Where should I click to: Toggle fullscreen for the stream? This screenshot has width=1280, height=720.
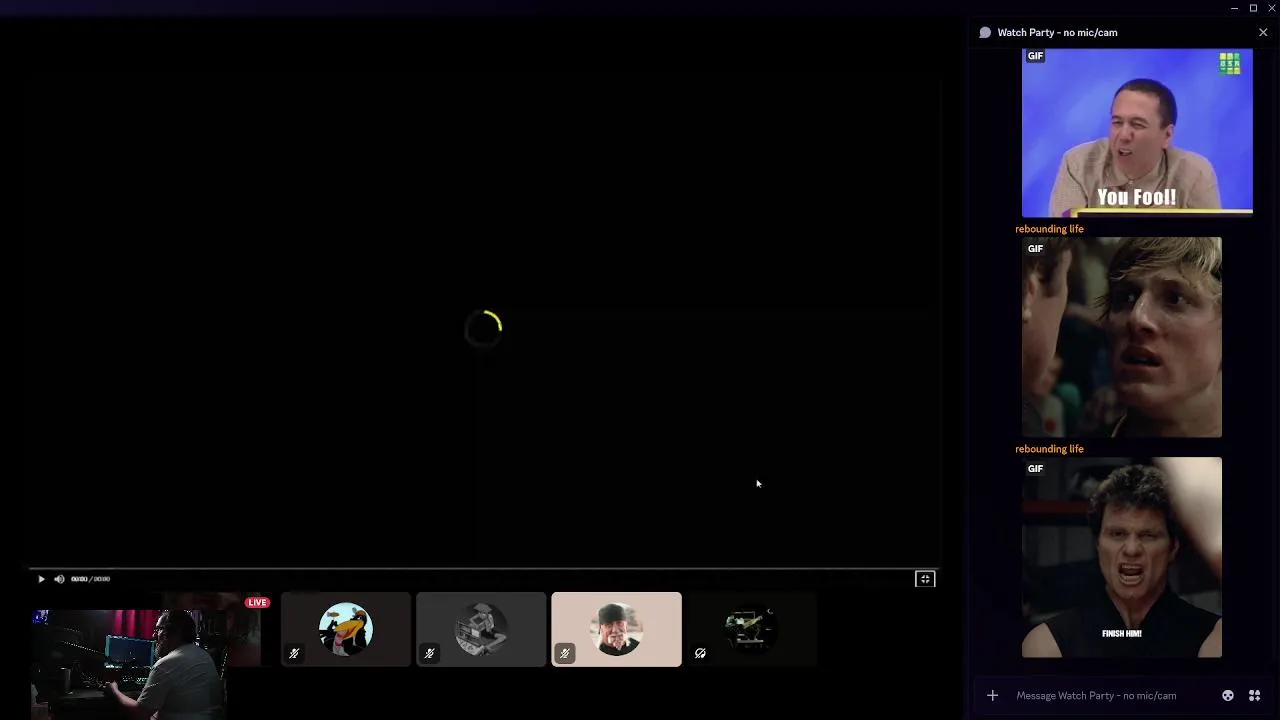925,579
